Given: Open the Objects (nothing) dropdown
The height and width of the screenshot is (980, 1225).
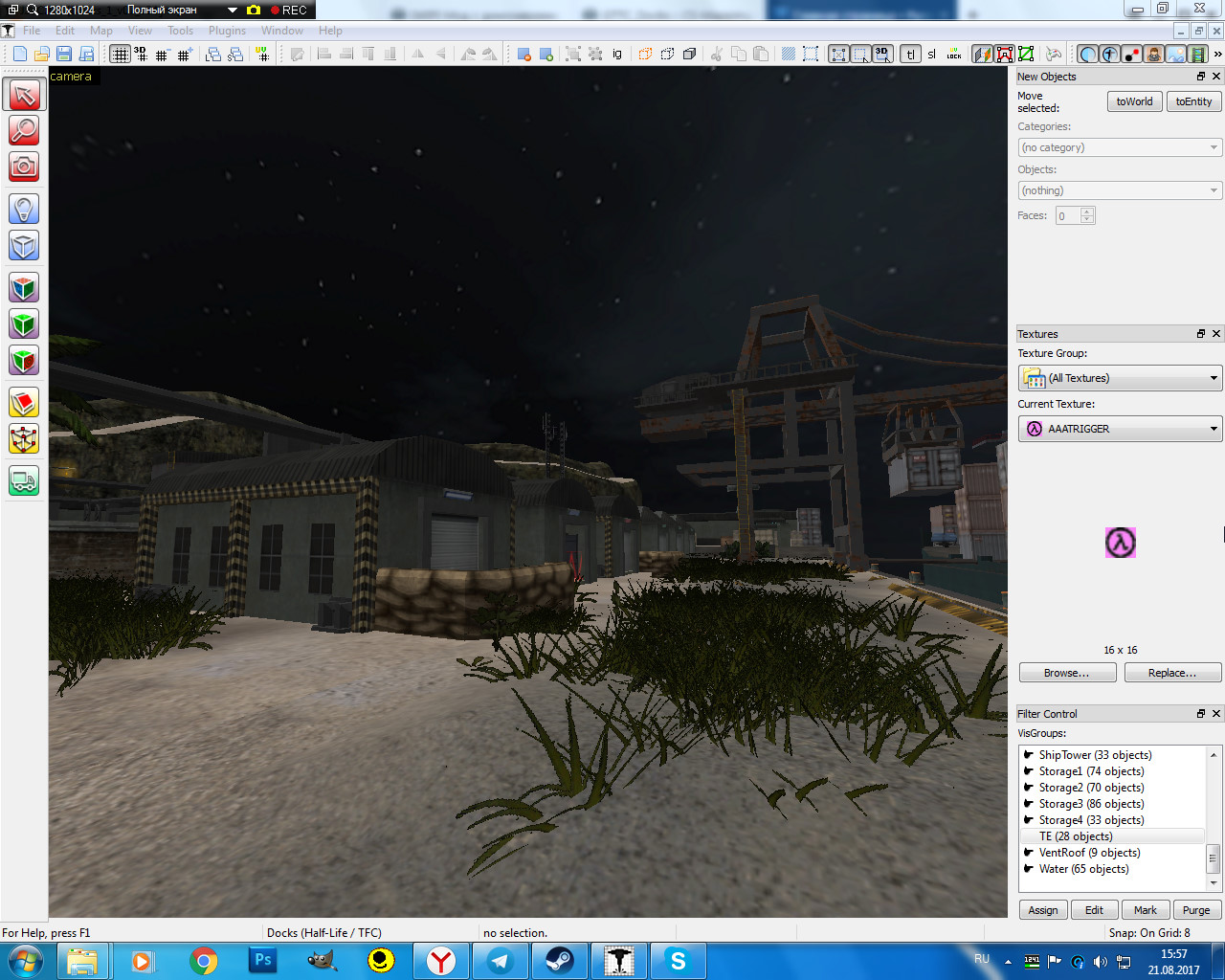Looking at the screenshot, I should [1120, 190].
